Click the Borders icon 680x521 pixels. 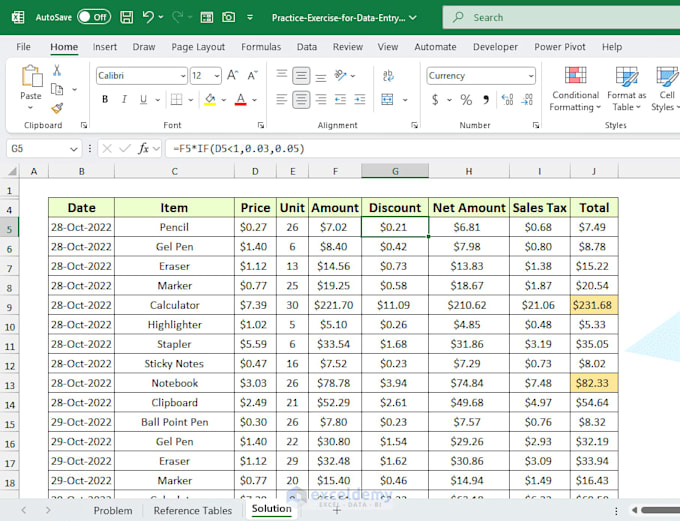(x=177, y=100)
